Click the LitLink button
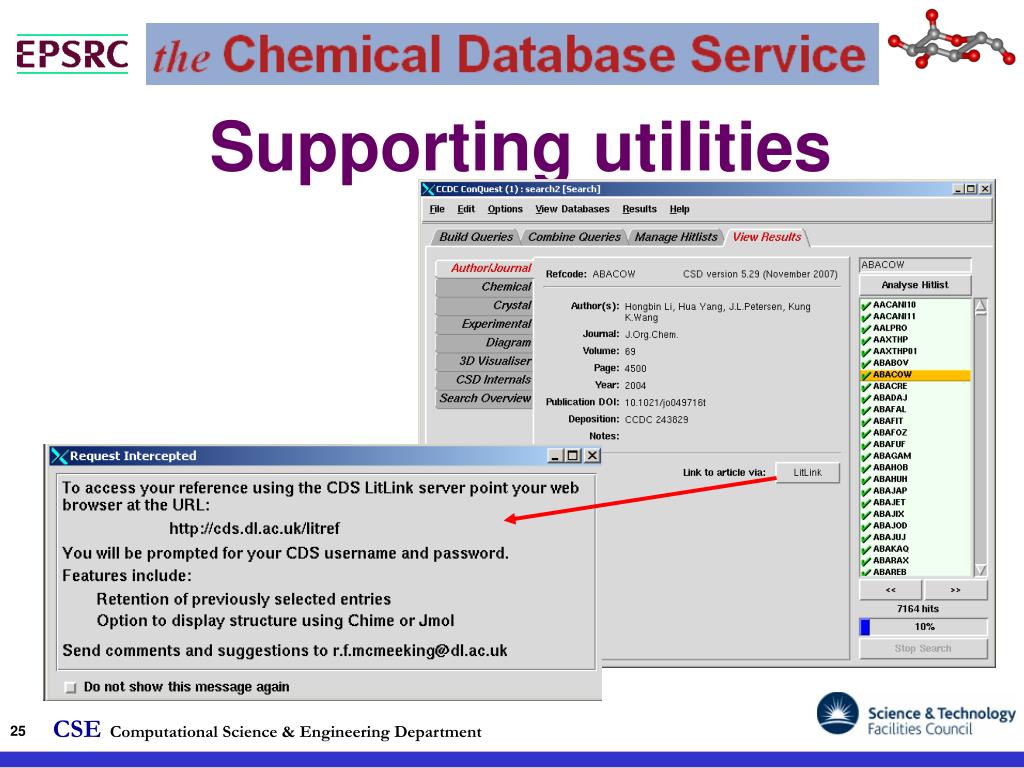The image size is (1024, 768). (807, 472)
